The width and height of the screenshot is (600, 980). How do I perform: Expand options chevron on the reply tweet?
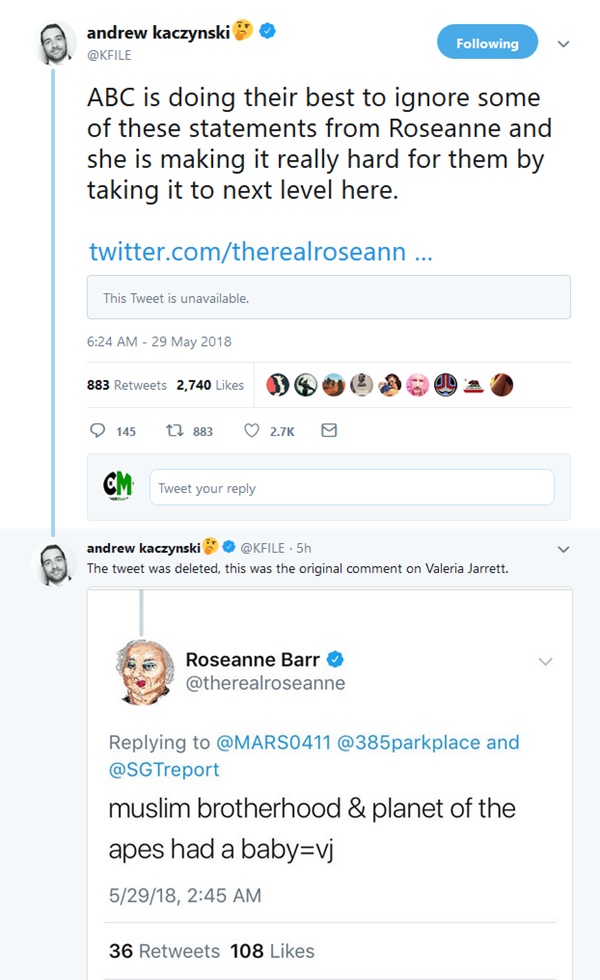click(563, 548)
